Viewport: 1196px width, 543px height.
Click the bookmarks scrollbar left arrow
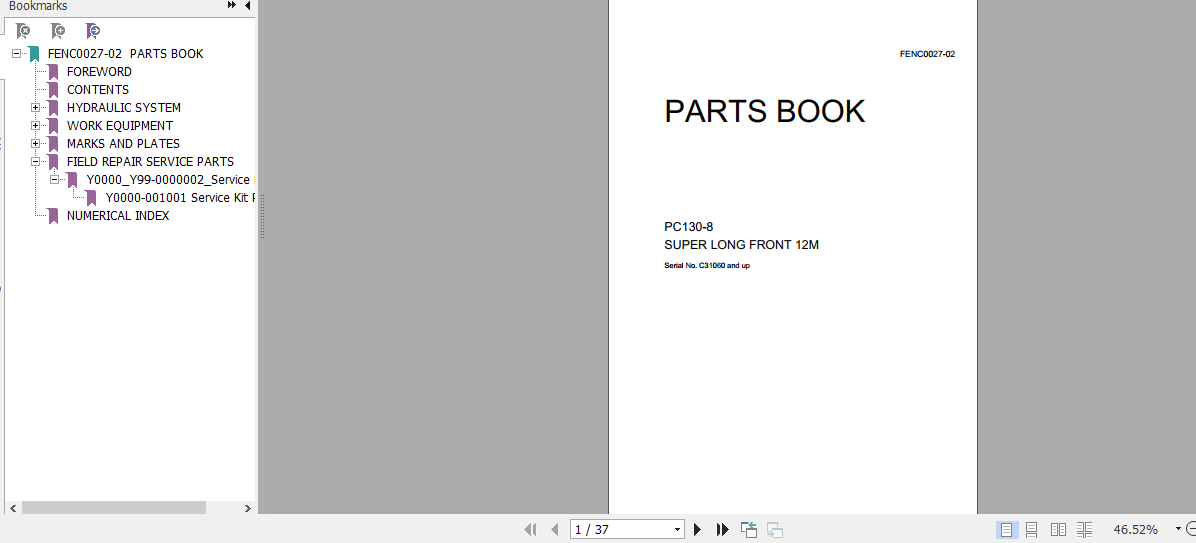click(12, 508)
